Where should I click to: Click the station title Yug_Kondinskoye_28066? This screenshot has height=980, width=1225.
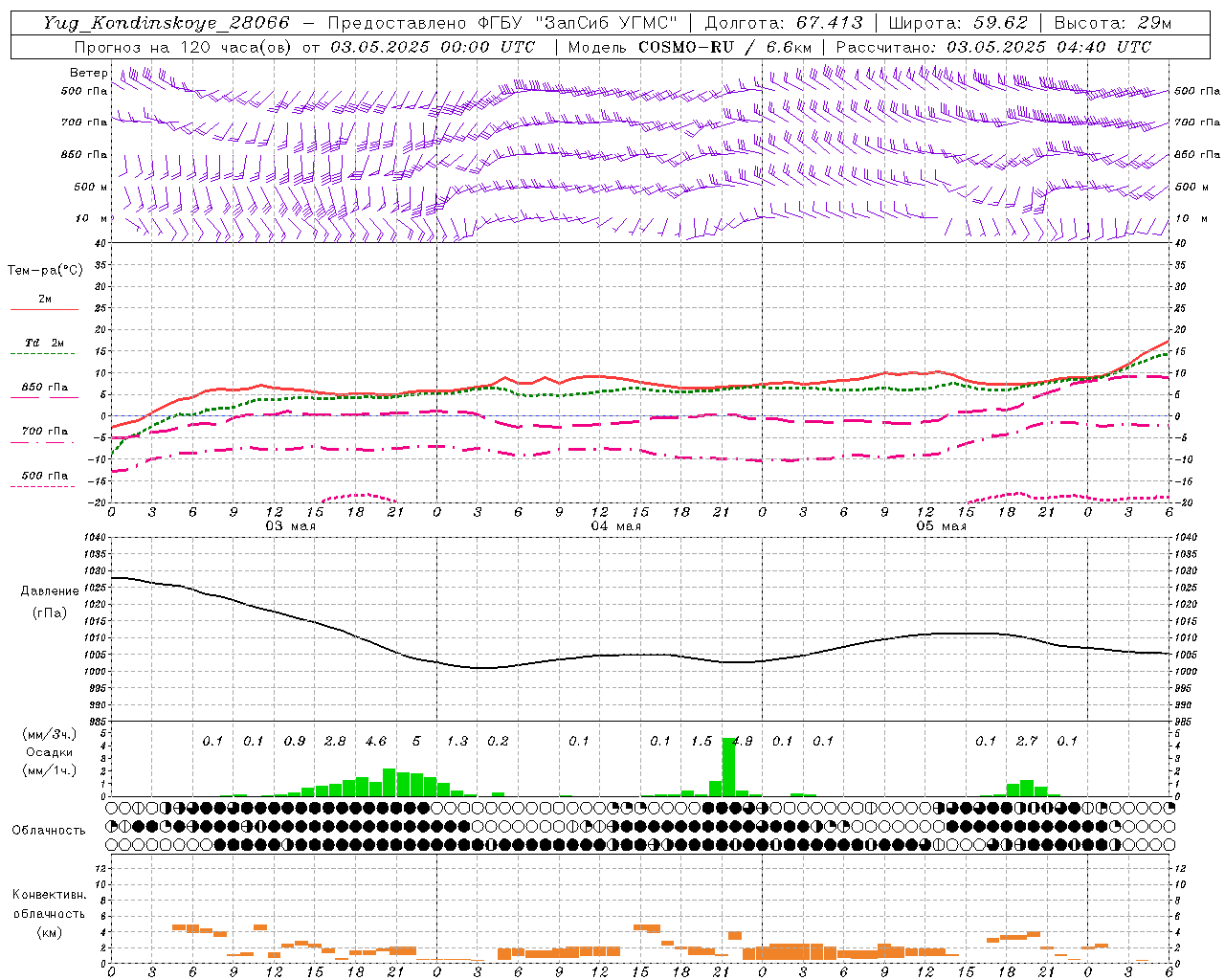pyautogui.click(x=167, y=23)
